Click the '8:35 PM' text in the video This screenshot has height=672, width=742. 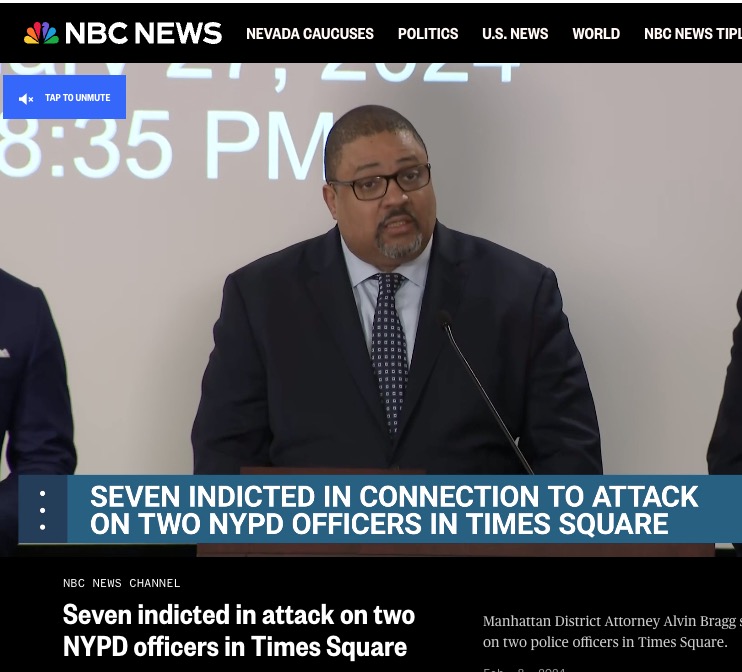pyautogui.click(x=166, y=145)
